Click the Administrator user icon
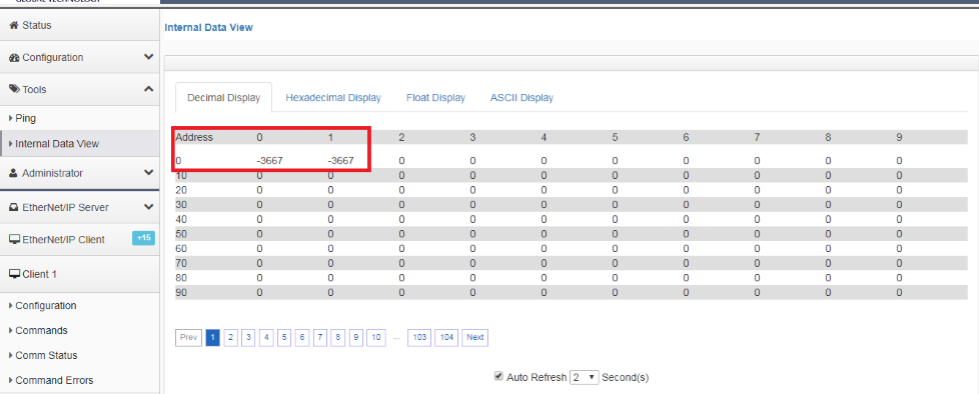 (x=14, y=173)
